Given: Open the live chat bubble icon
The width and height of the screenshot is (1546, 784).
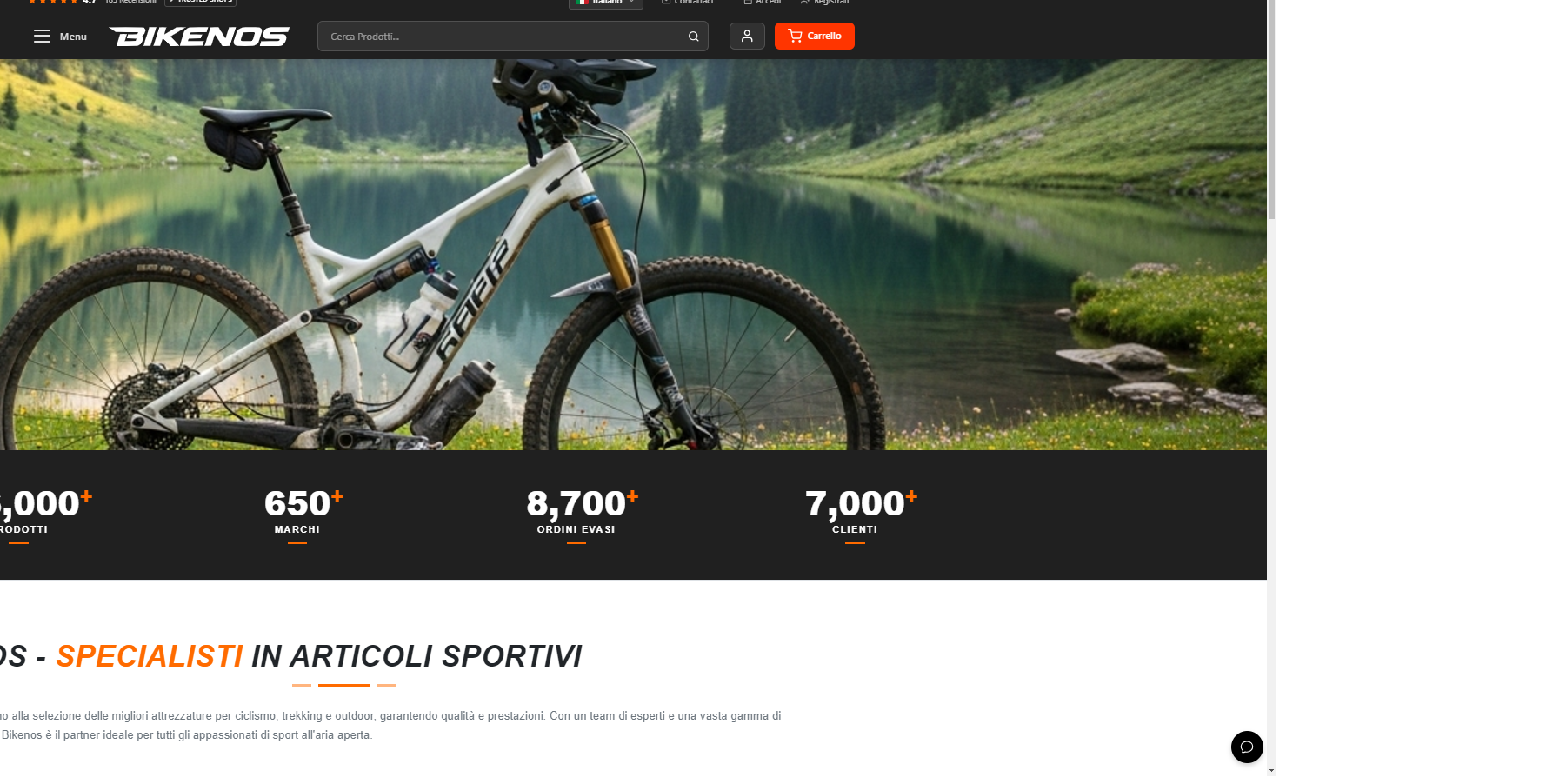Looking at the screenshot, I should click(x=1247, y=747).
